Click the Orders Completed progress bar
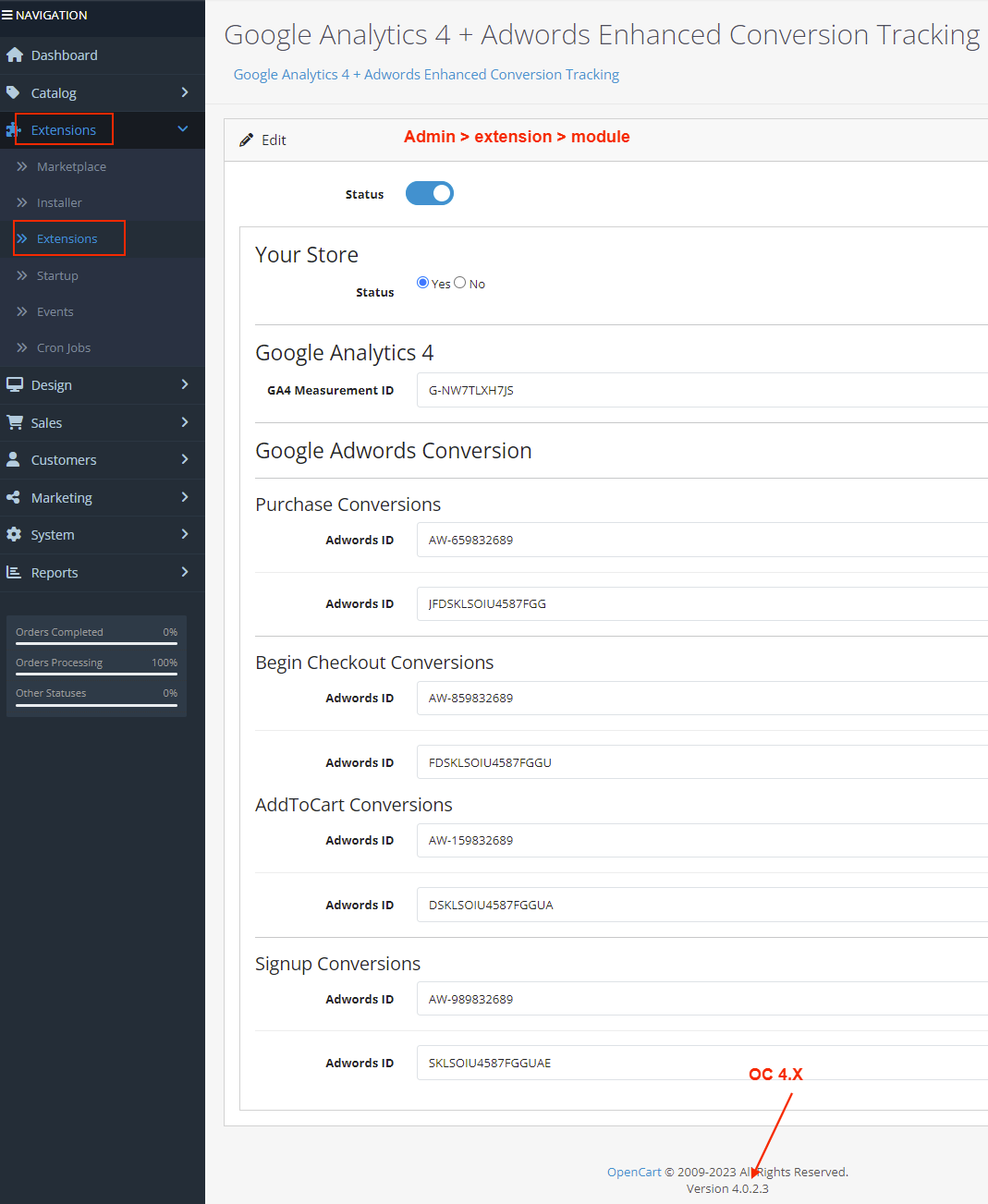The image size is (988, 1204). click(x=96, y=644)
